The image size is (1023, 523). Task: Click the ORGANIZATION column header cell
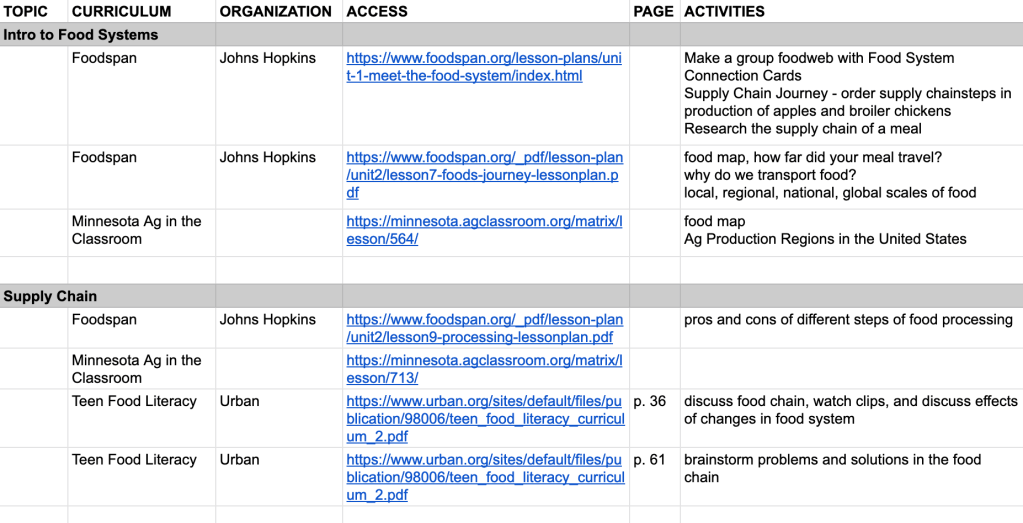(276, 12)
